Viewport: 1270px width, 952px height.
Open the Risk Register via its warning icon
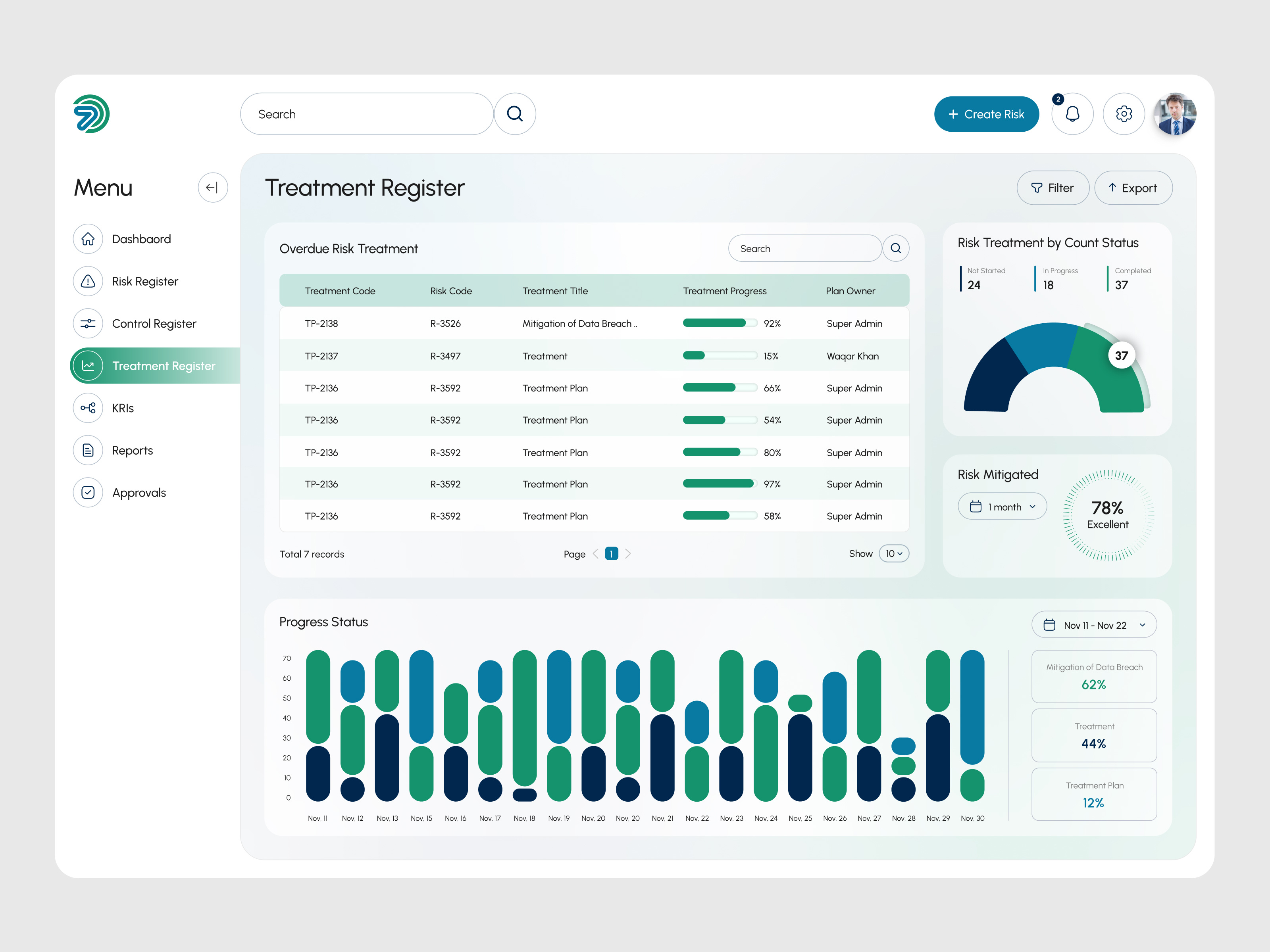pyautogui.click(x=89, y=281)
